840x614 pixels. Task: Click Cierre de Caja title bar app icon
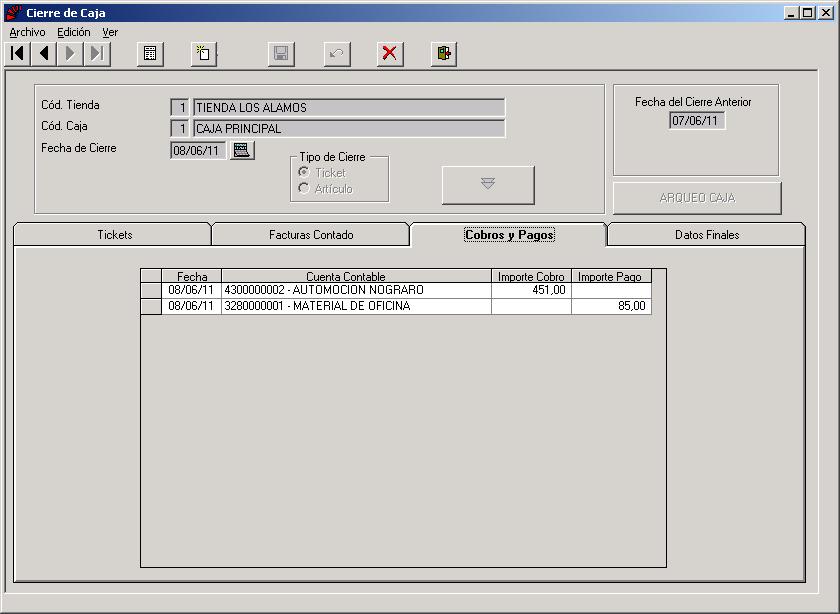(x=14, y=12)
